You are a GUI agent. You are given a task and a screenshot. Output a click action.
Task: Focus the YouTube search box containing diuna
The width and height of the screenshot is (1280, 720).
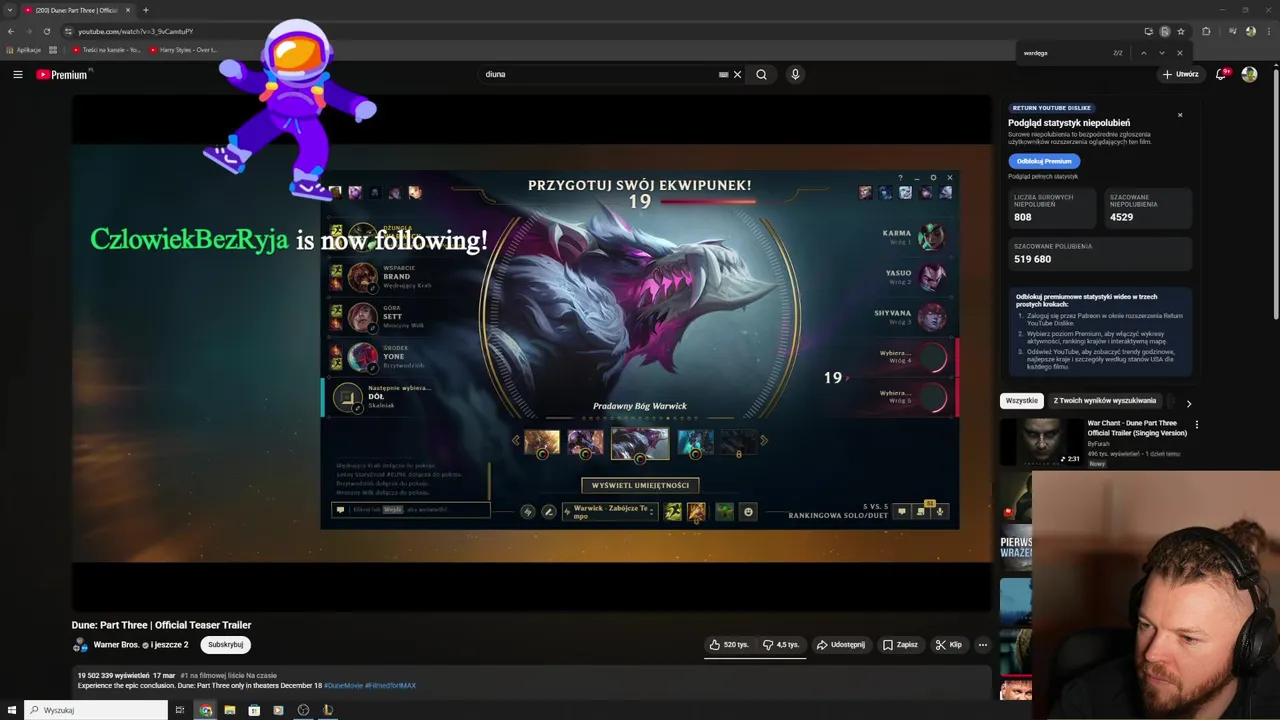pos(600,74)
